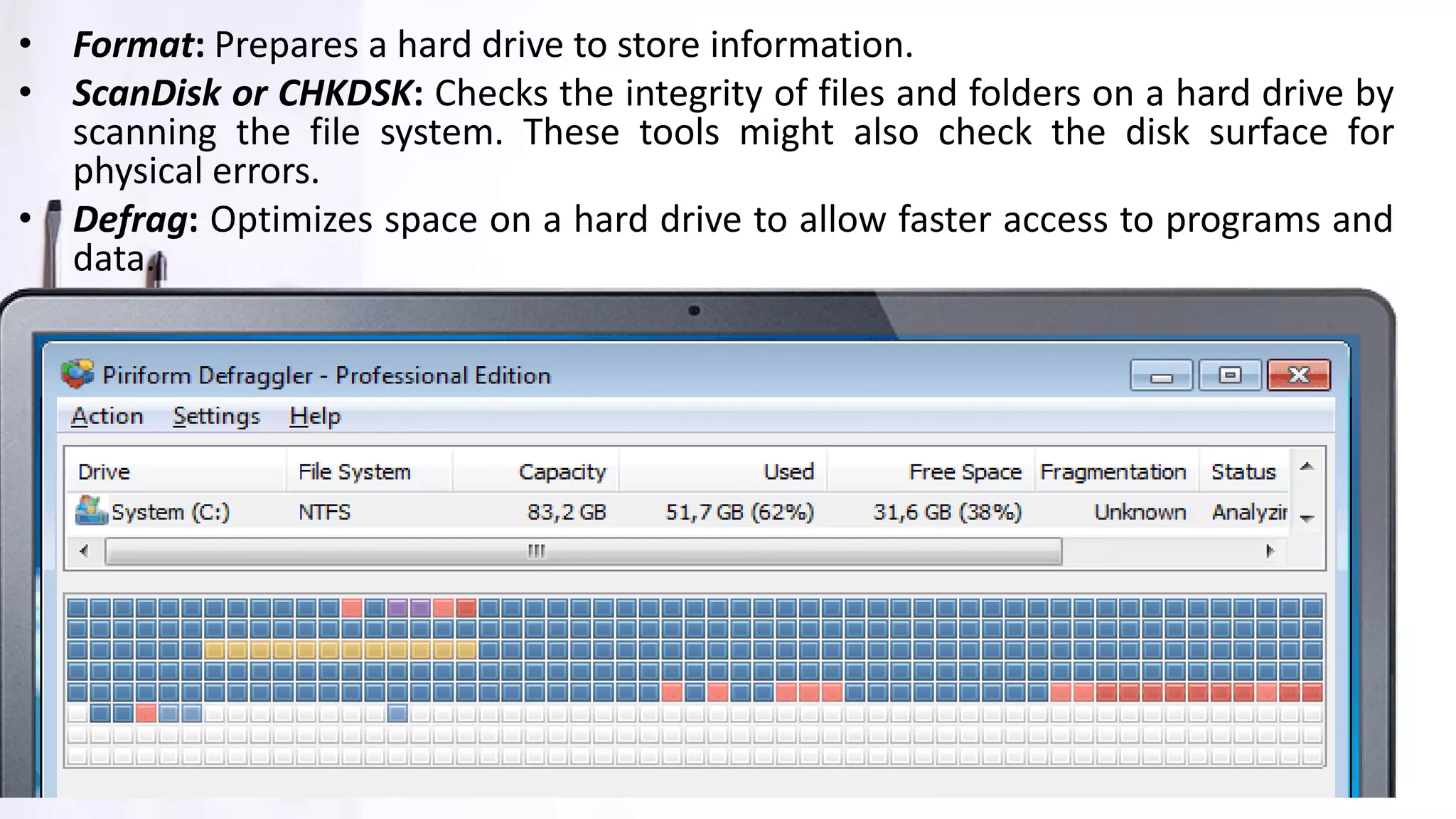Viewport: 1456px width, 819px height.
Task: Sort by the Drive column header
Action: coord(176,471)
